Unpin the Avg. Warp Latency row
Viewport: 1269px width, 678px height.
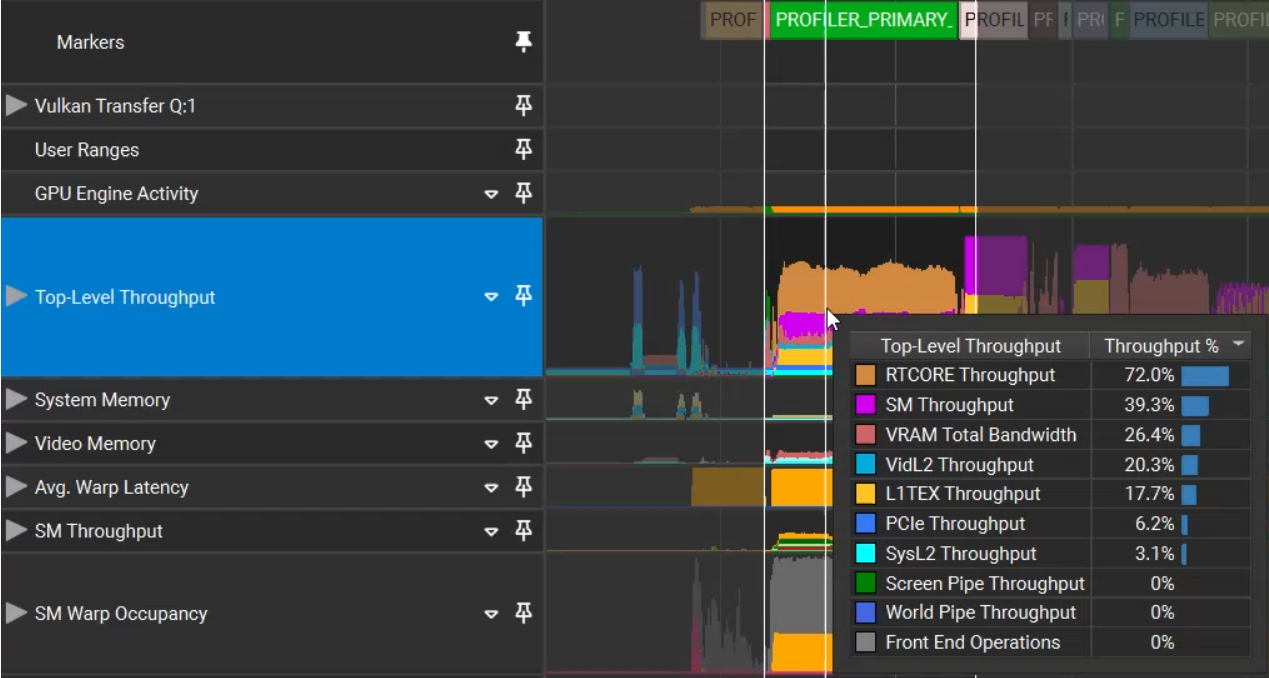coord(521,487)
